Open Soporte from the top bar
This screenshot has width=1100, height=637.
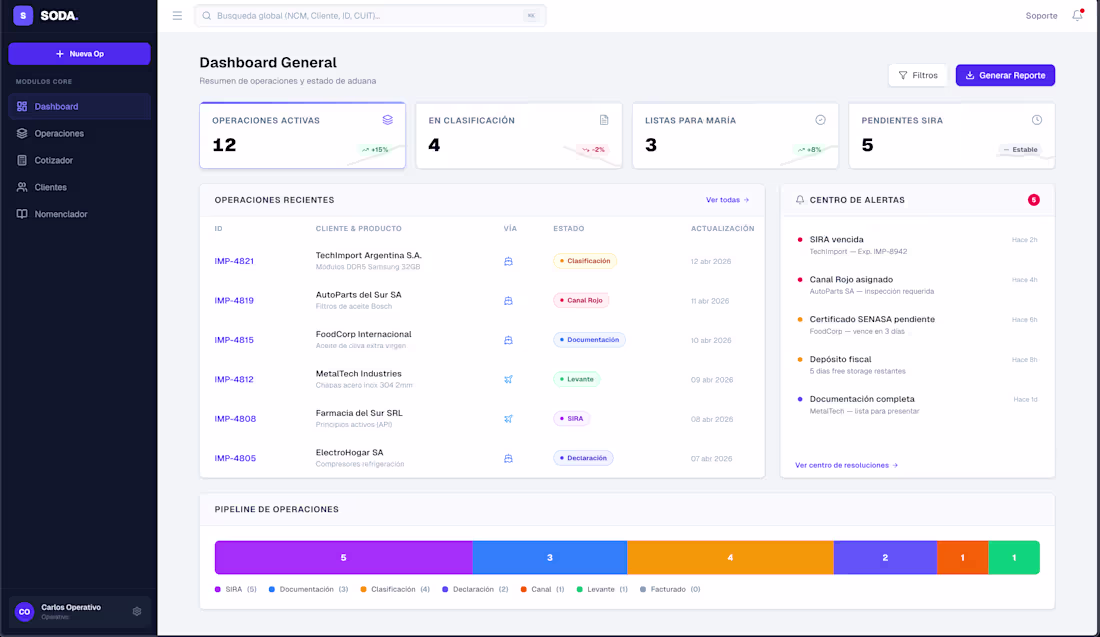[x=1041, y=16]
